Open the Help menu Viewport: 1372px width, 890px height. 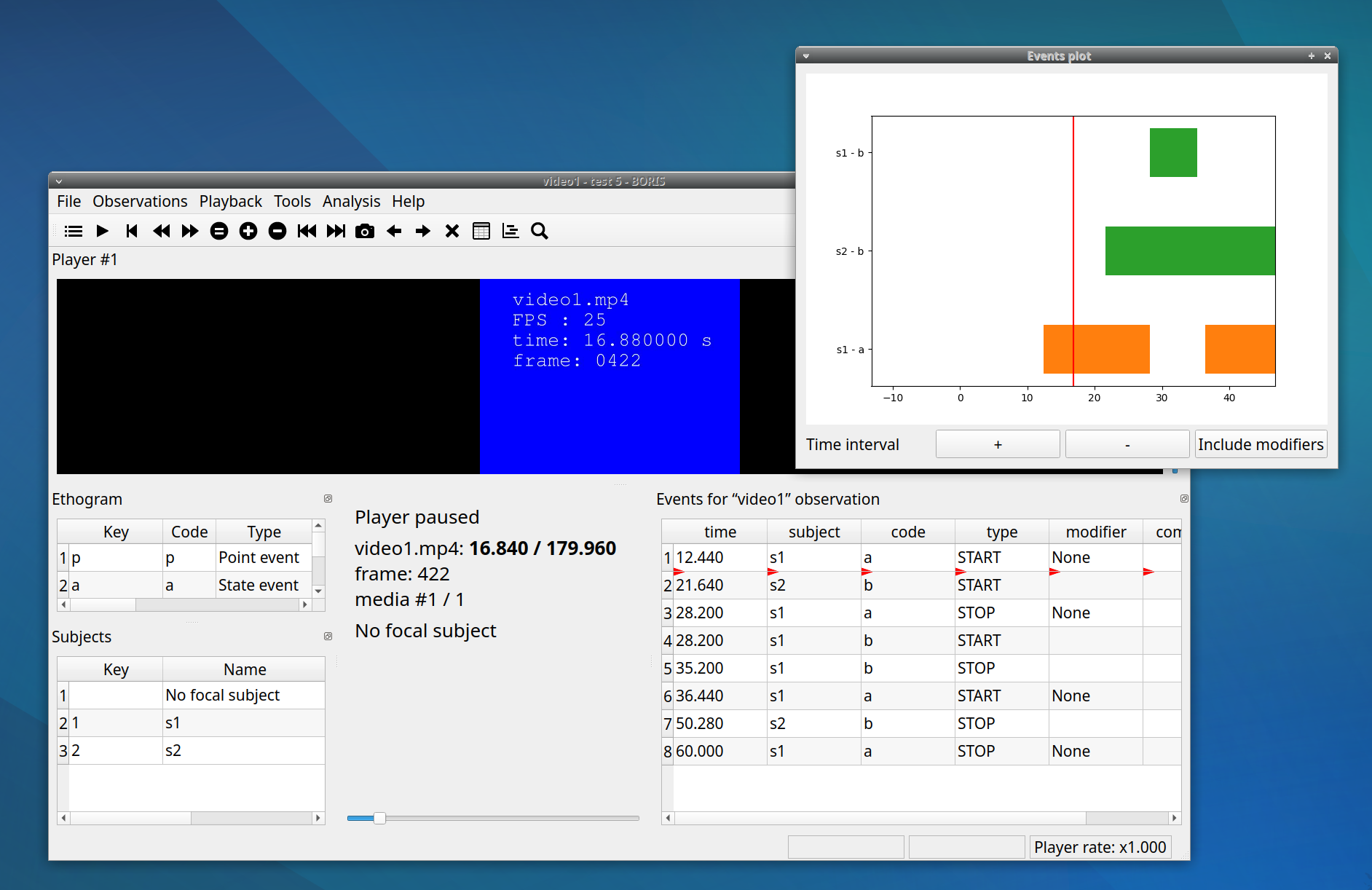(x=409, y=201)
